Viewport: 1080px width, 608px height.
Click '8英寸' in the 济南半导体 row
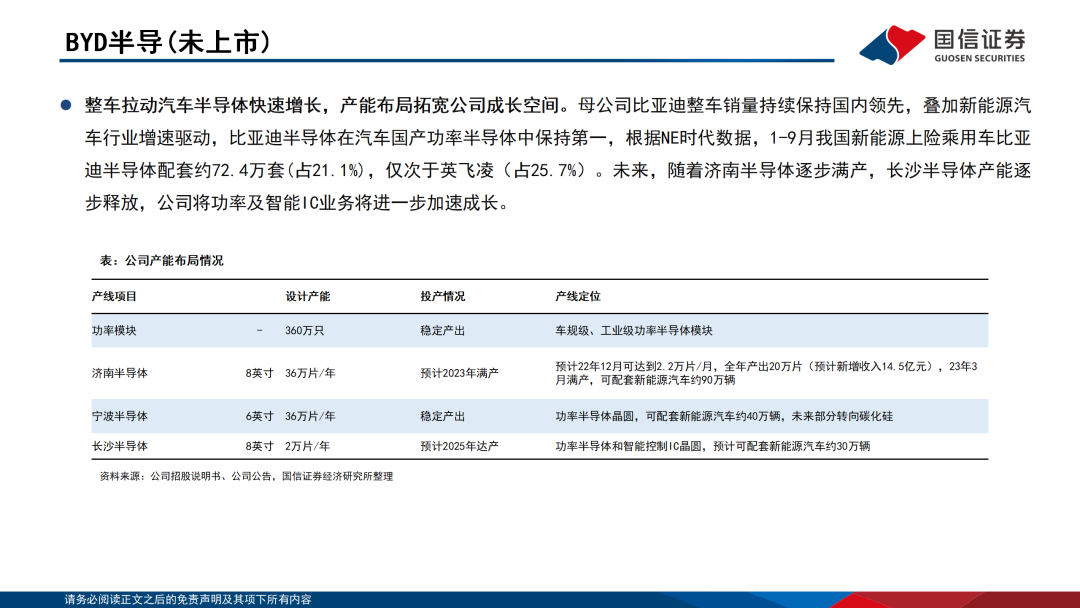(260, 373)
